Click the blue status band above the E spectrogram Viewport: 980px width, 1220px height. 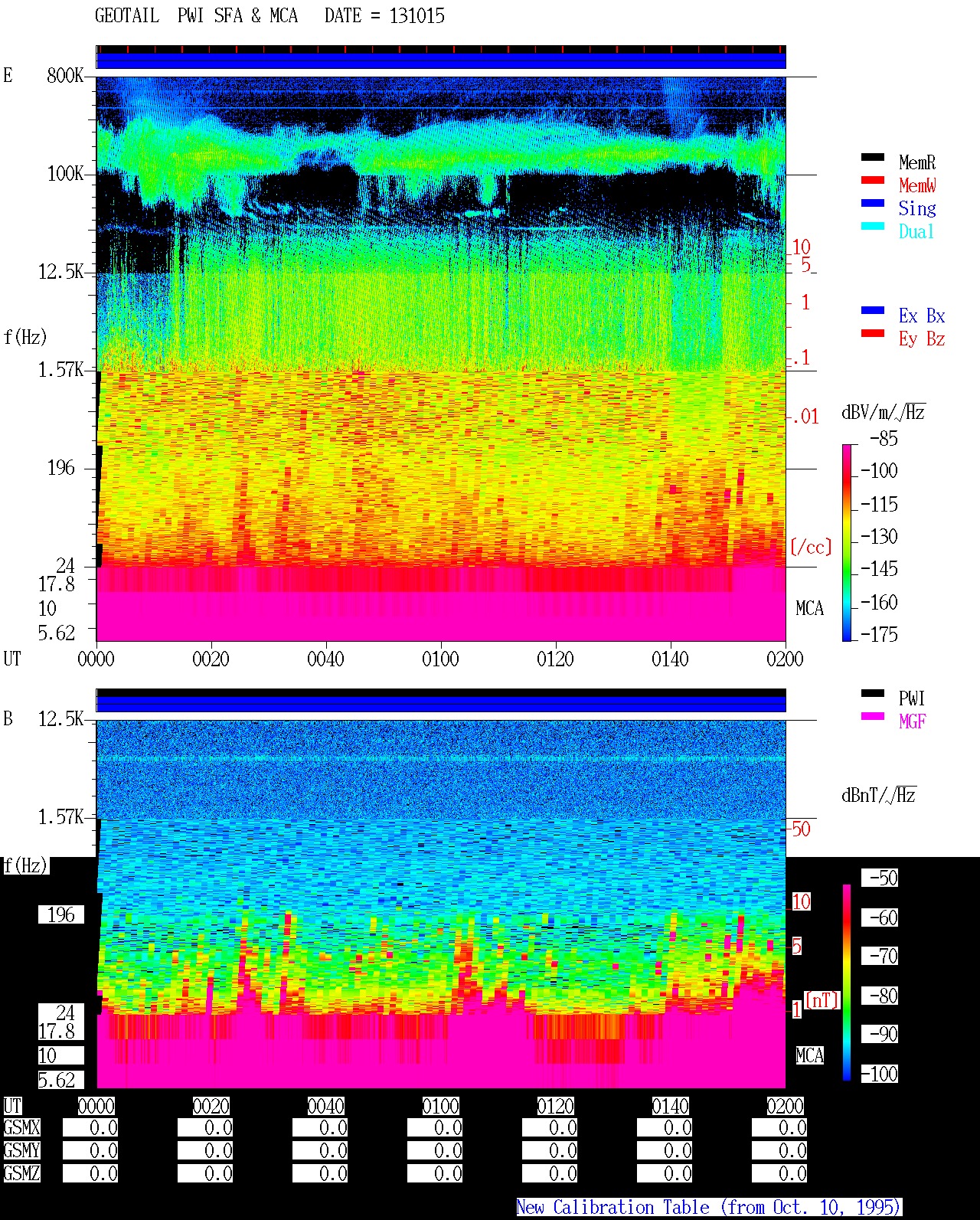pyautogui.click(x=441, y=61)
